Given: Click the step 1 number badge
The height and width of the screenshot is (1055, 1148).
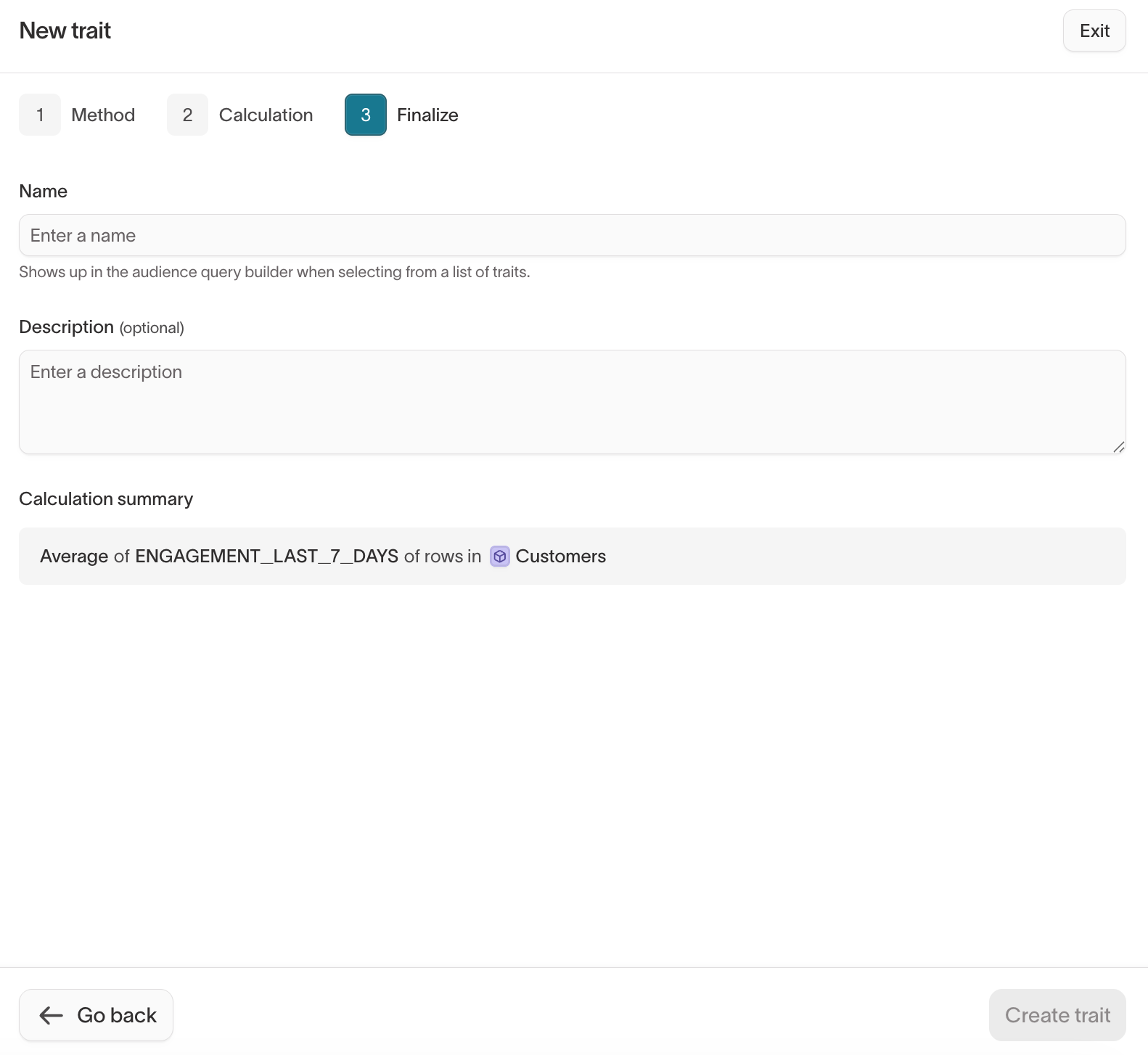Looking at the screenshot, I should [x=40, y=115].
